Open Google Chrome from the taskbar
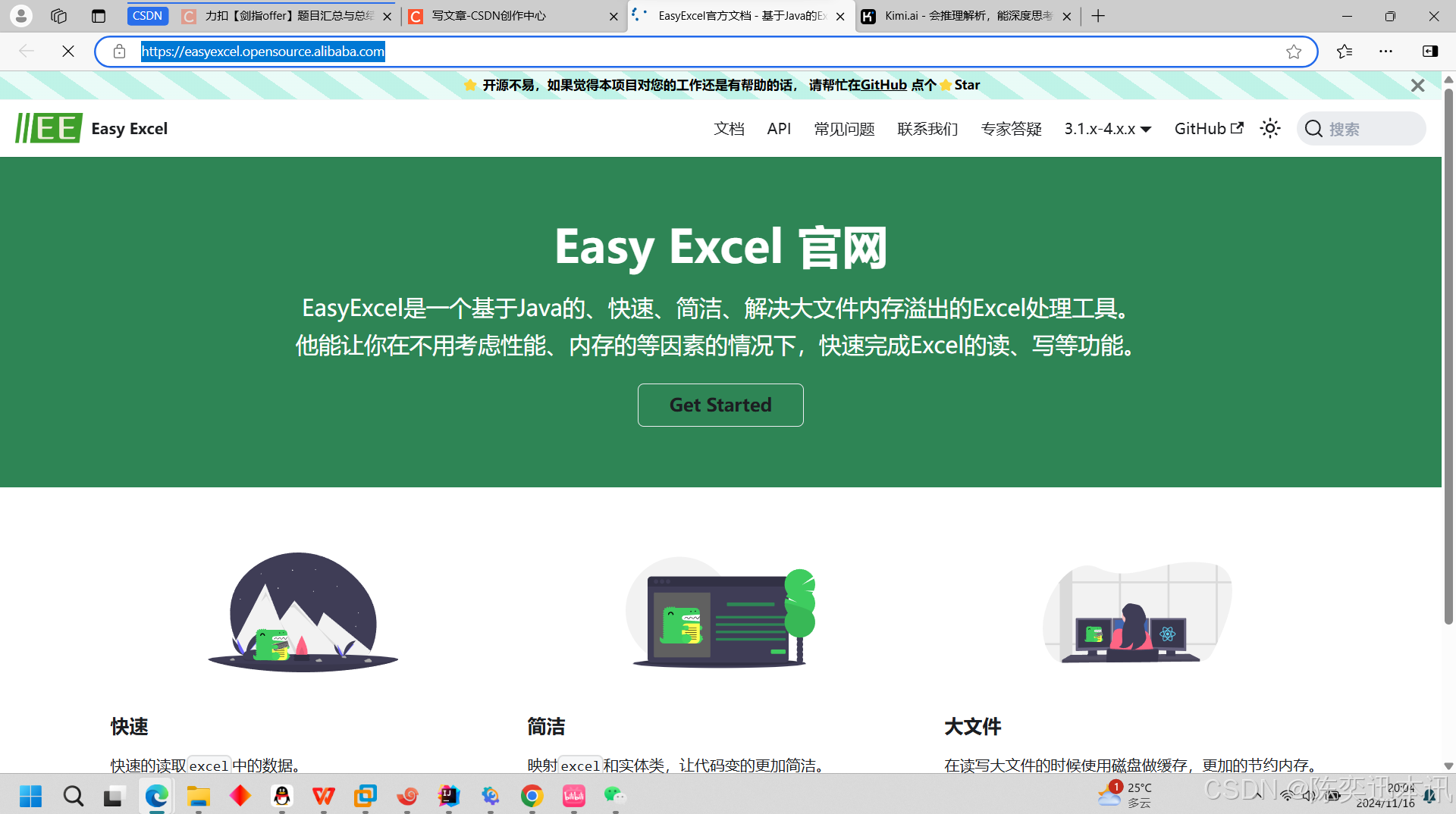1456x814 pixels. 532,796
